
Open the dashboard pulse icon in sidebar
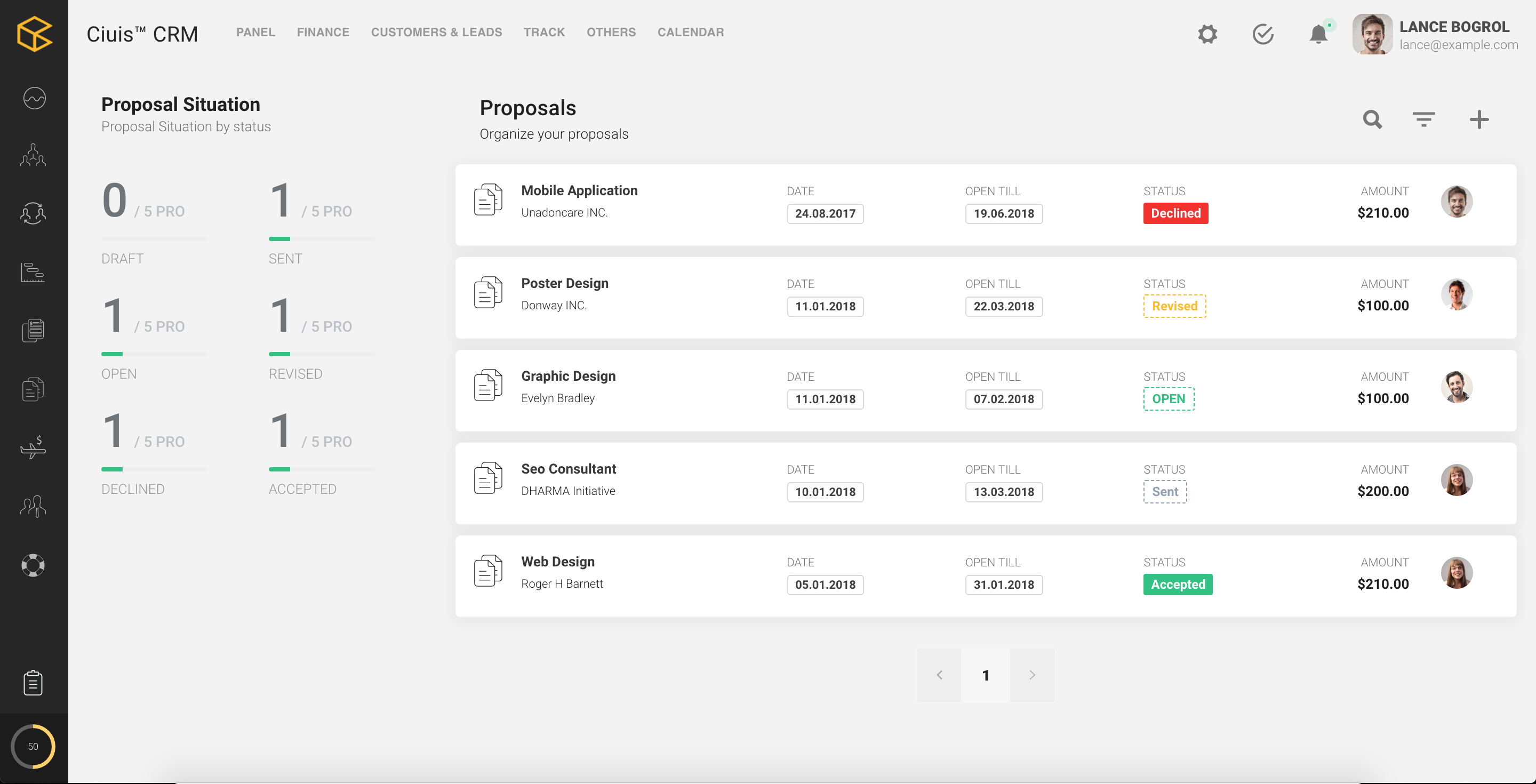[x=34, y=98]
